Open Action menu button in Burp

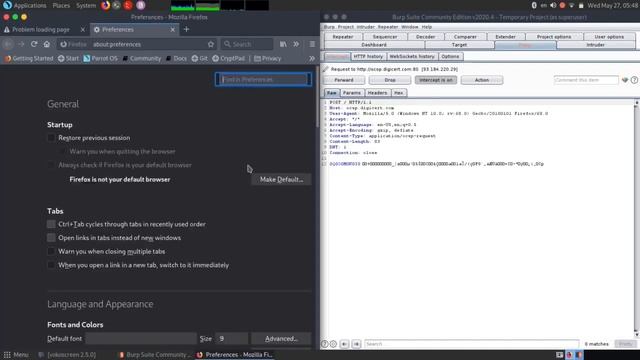(482, 80)
